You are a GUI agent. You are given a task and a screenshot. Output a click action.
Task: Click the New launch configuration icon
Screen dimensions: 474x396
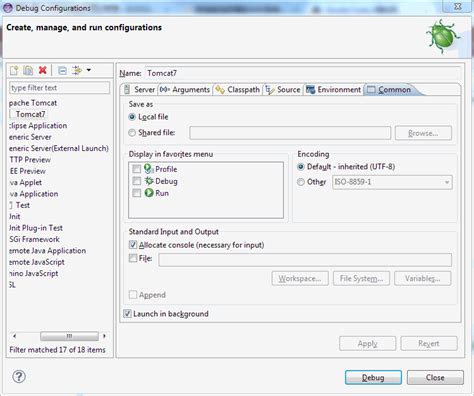[14, 70]
